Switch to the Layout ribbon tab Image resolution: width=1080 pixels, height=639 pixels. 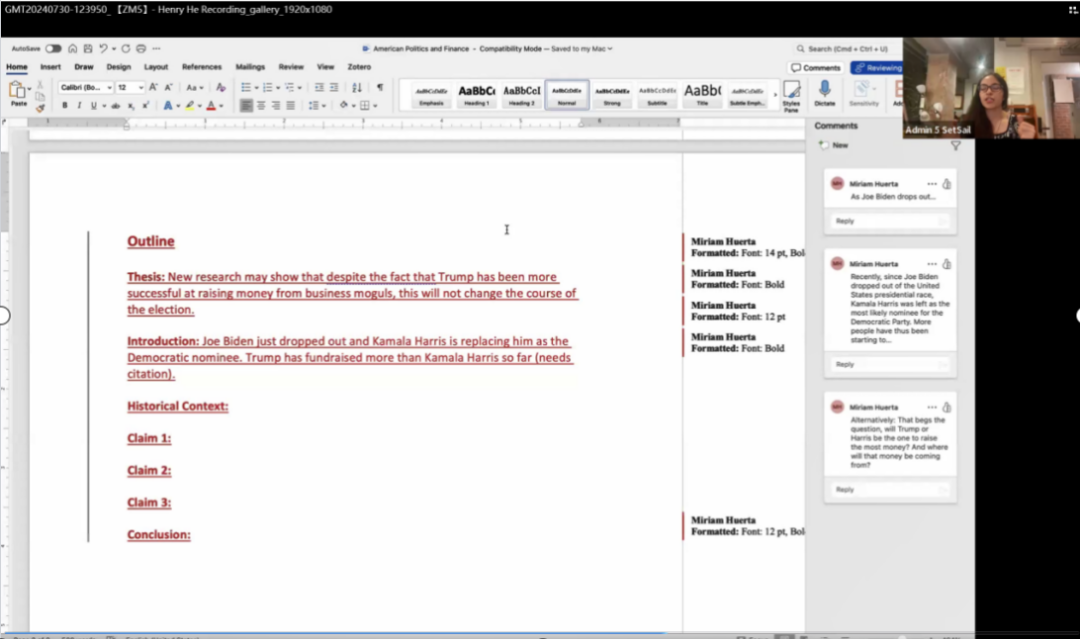pos(156,67)
